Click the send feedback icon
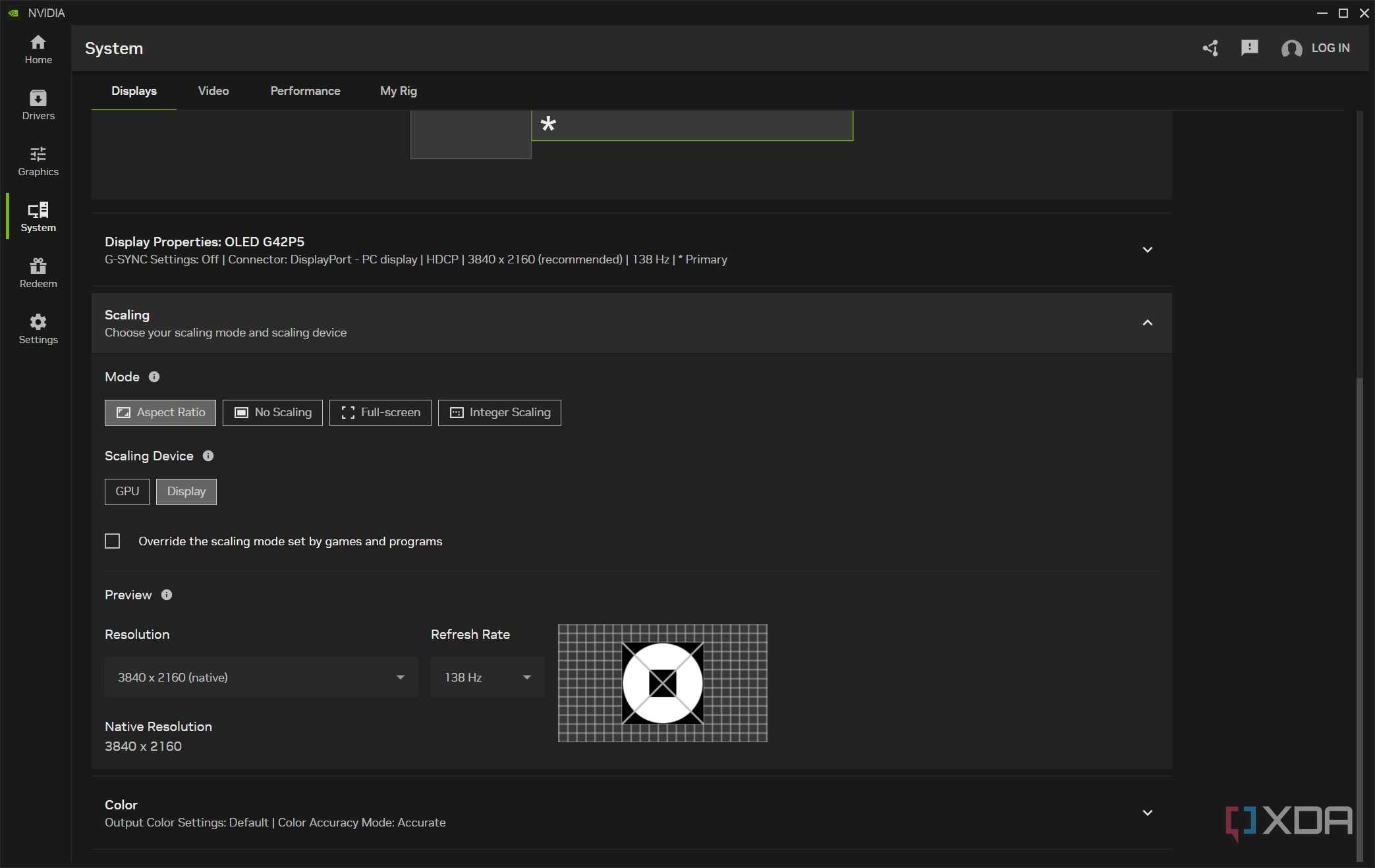The image size is (1375, 868). click(1249, 48)
